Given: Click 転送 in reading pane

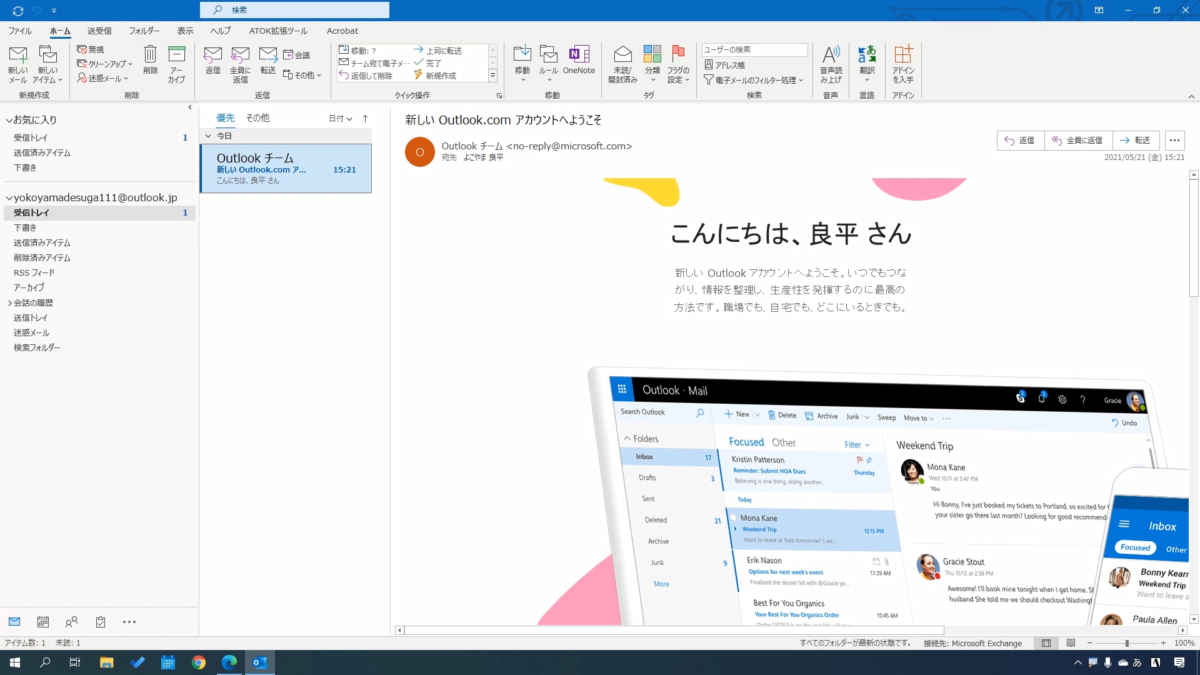Looking at the screenshot, I should click(x=1136, y=141).
